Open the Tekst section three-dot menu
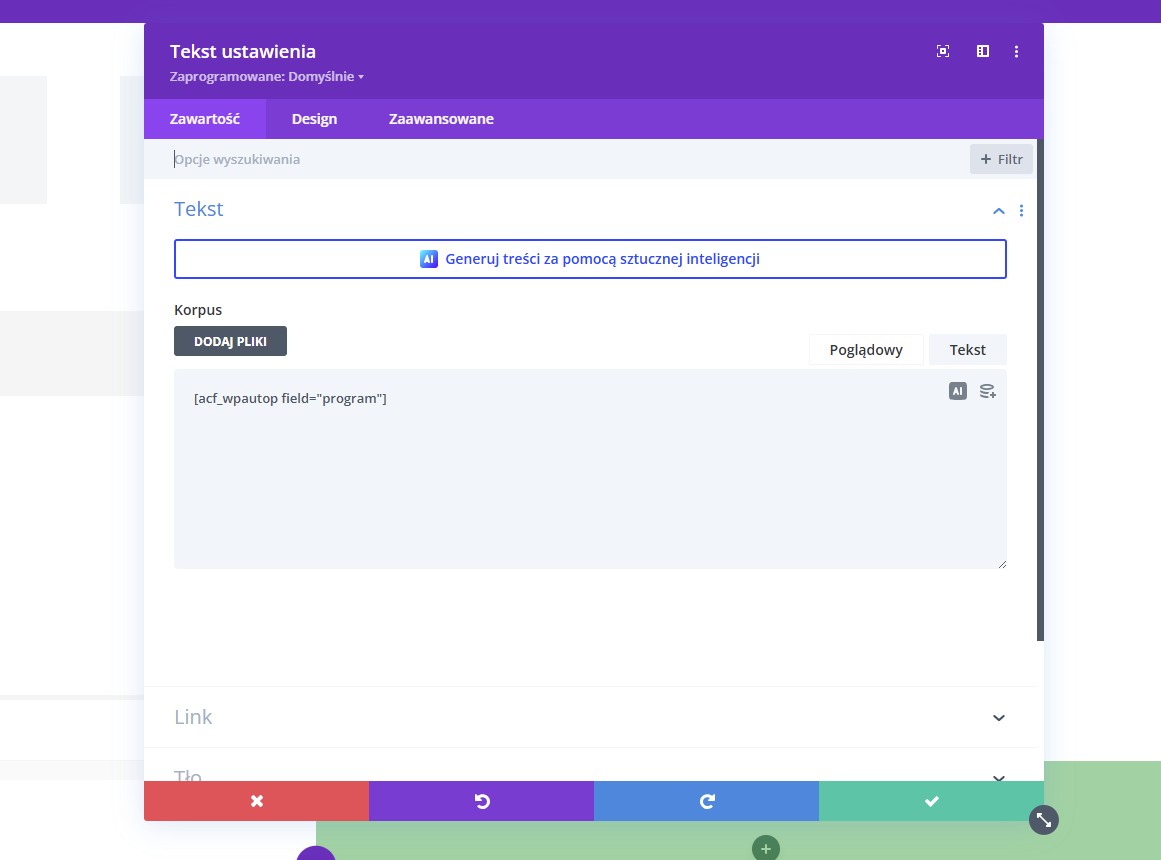The width and height of the screenshot is (1161, 860). tap(1021, 210)
